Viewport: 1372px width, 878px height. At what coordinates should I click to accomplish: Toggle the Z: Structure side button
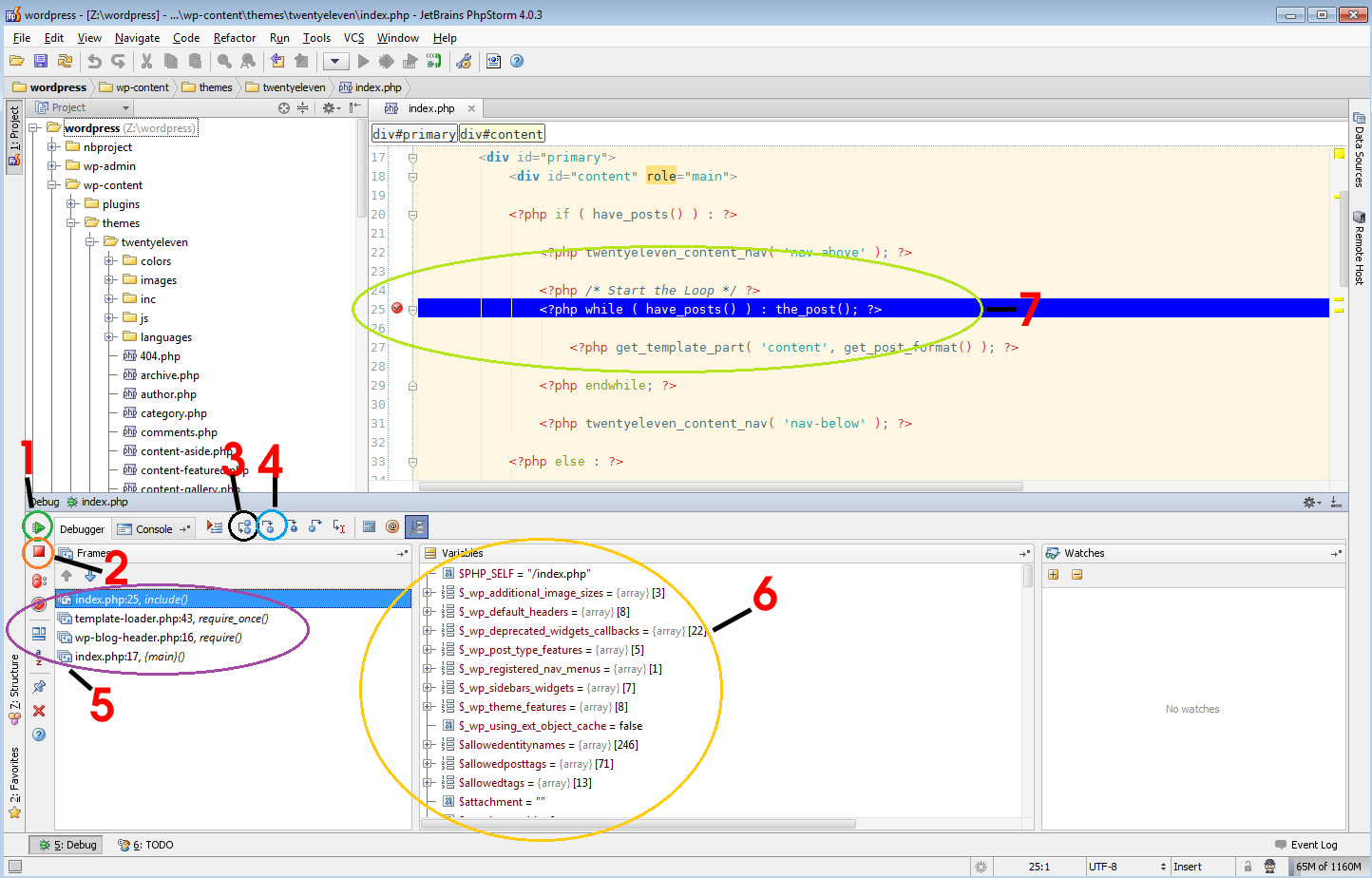[14, 690]
